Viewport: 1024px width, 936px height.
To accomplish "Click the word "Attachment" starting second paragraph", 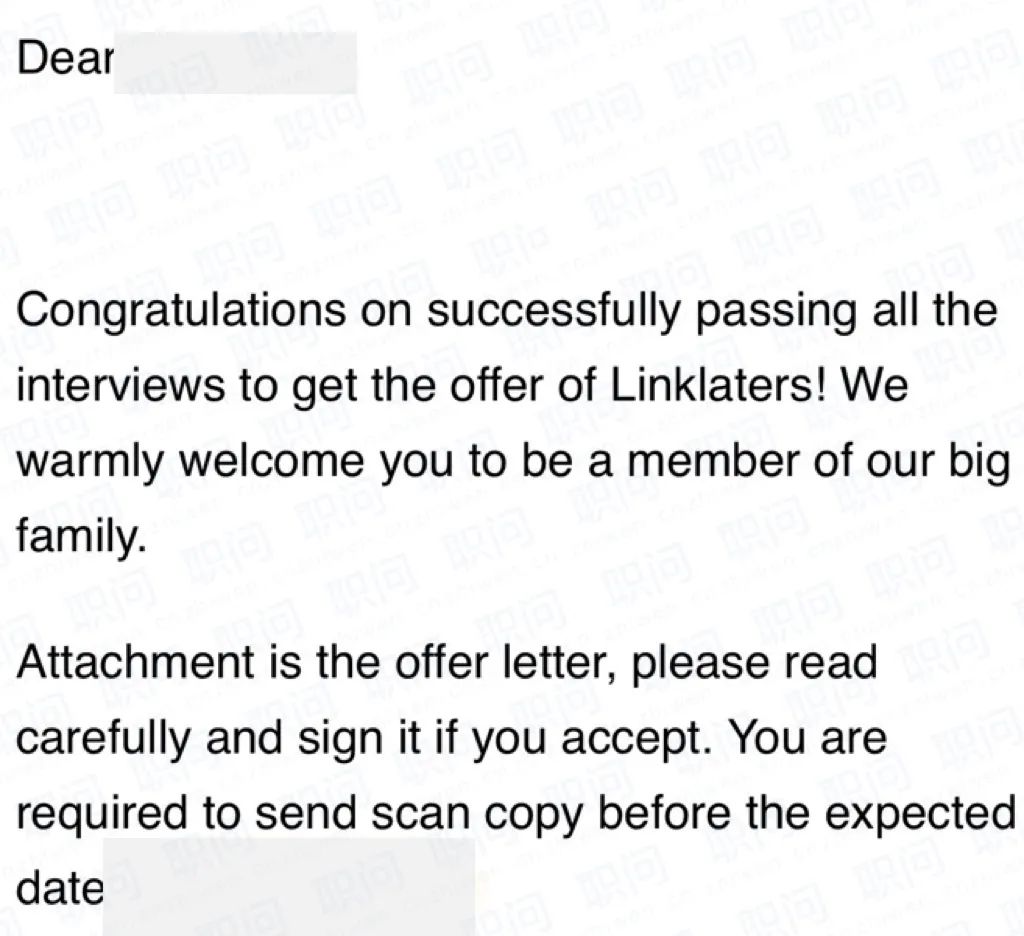I will [135, 661].
